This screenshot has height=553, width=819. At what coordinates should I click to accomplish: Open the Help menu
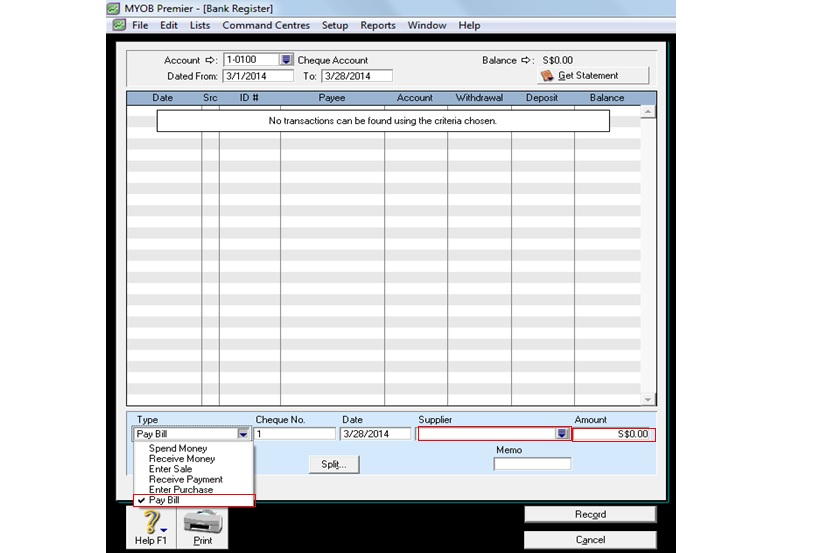pos(469,25)
